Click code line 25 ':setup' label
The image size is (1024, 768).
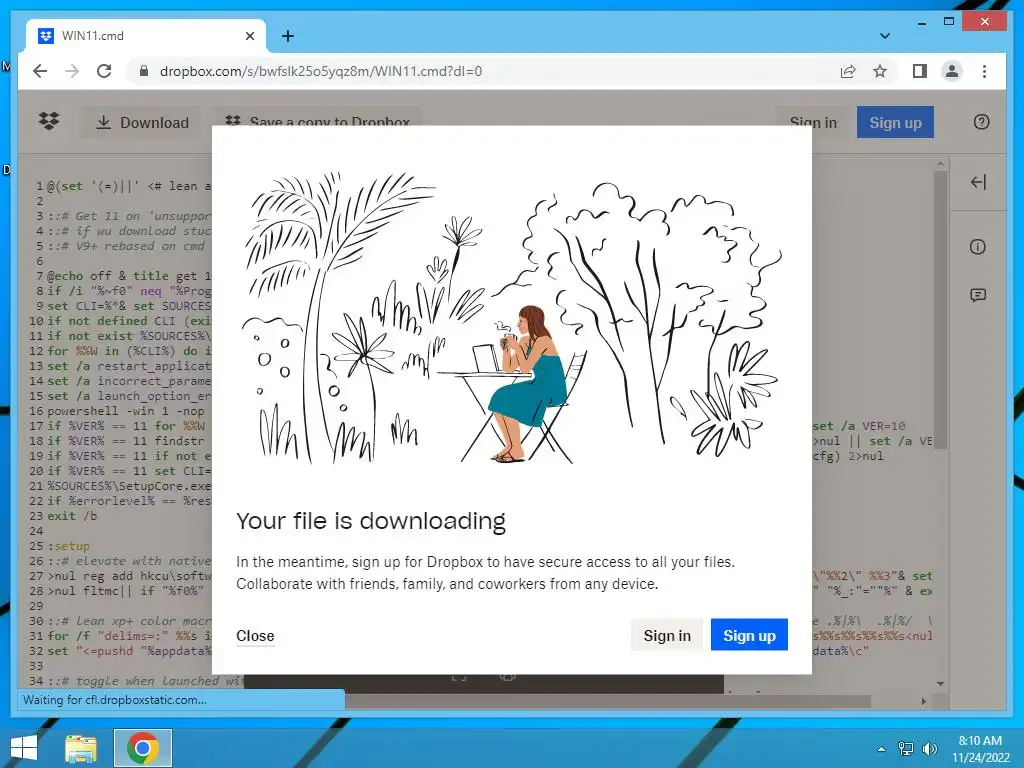[x=69, y=546]
